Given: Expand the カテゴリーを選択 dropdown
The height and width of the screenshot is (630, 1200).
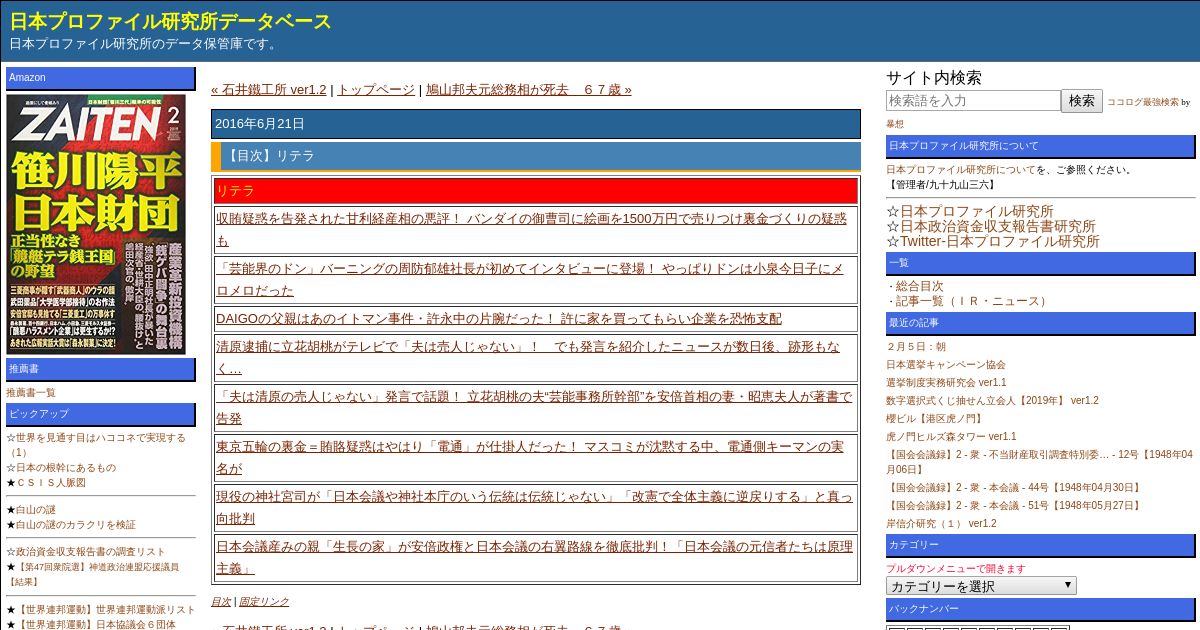Looking at the screenshot, I should (x=981, y=586).
